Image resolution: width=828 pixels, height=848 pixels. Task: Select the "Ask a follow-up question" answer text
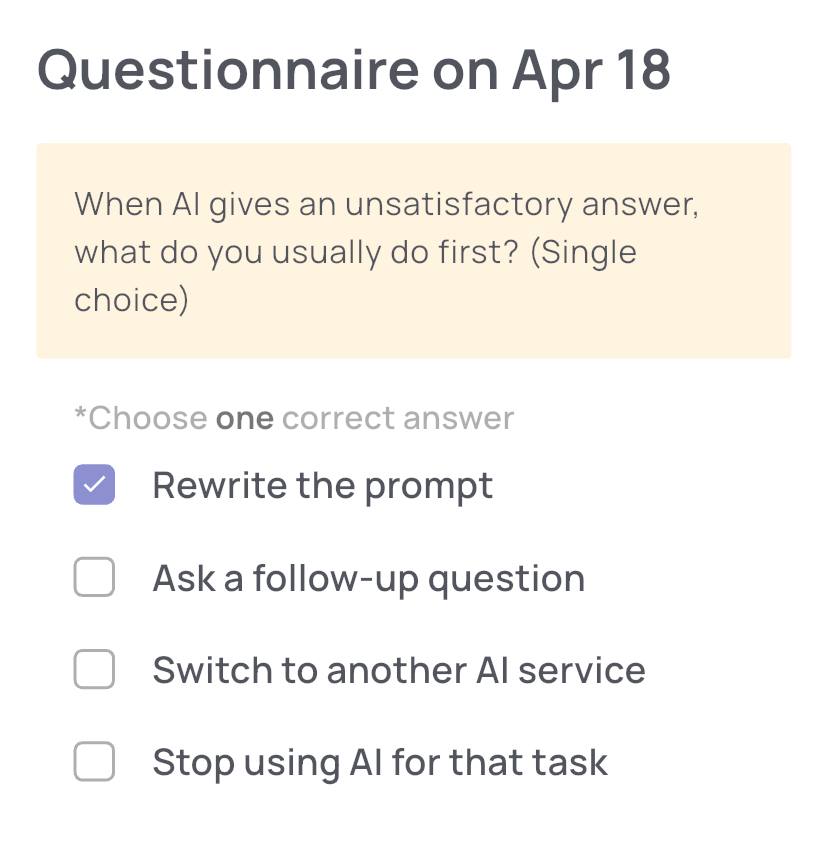click(368, 578)
